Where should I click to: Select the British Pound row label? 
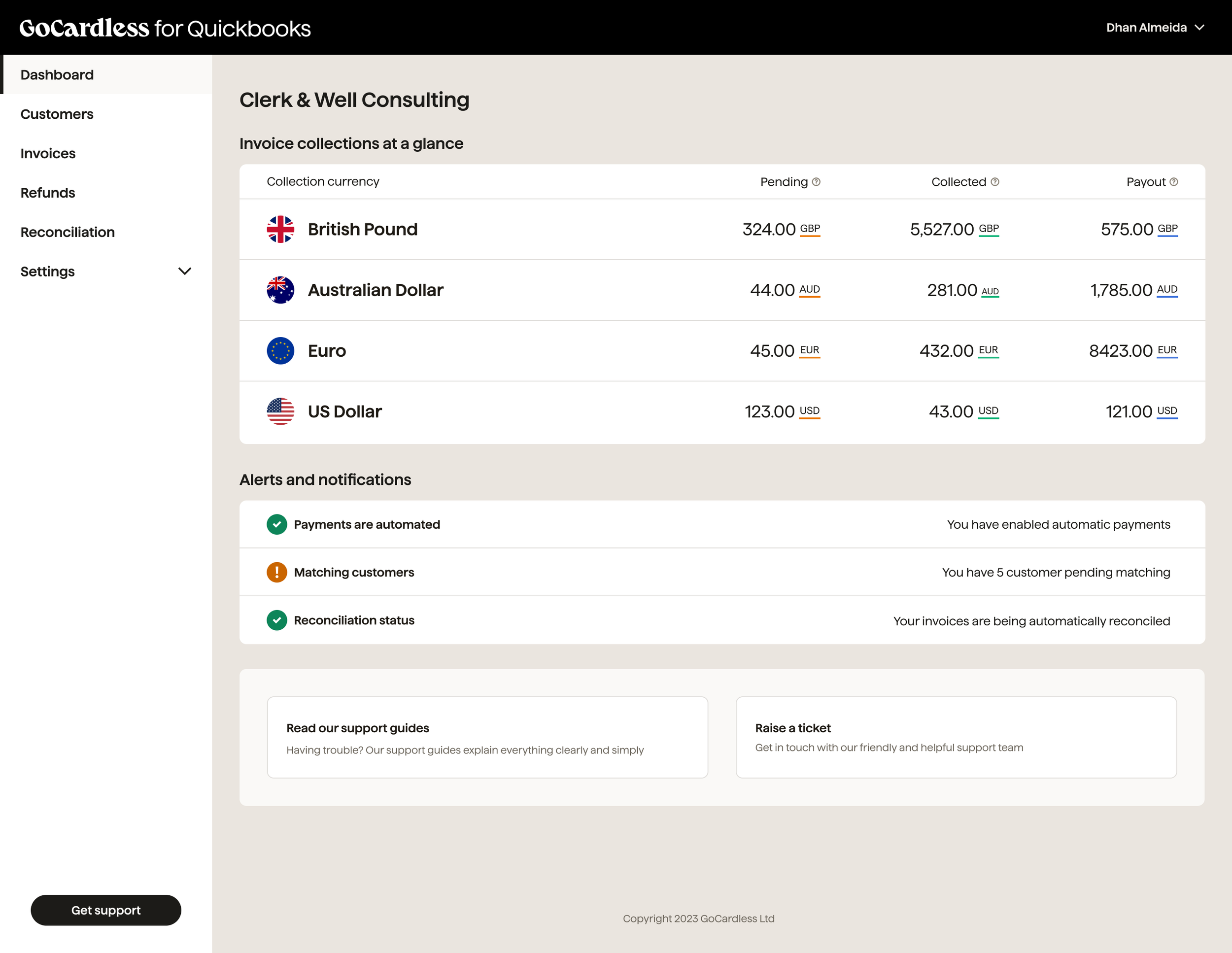coord(363,230)
